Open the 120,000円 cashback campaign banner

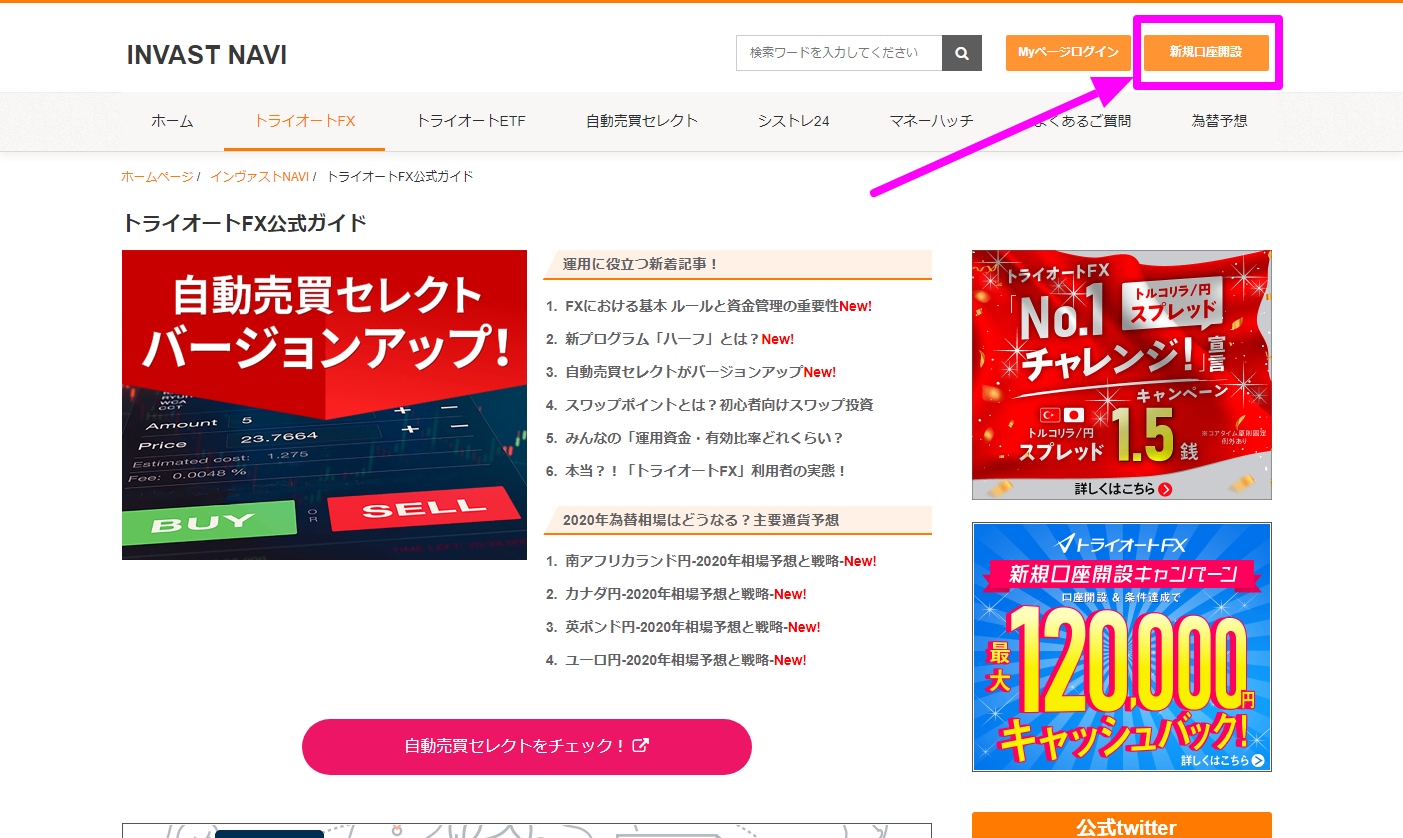pos(1121,646)
